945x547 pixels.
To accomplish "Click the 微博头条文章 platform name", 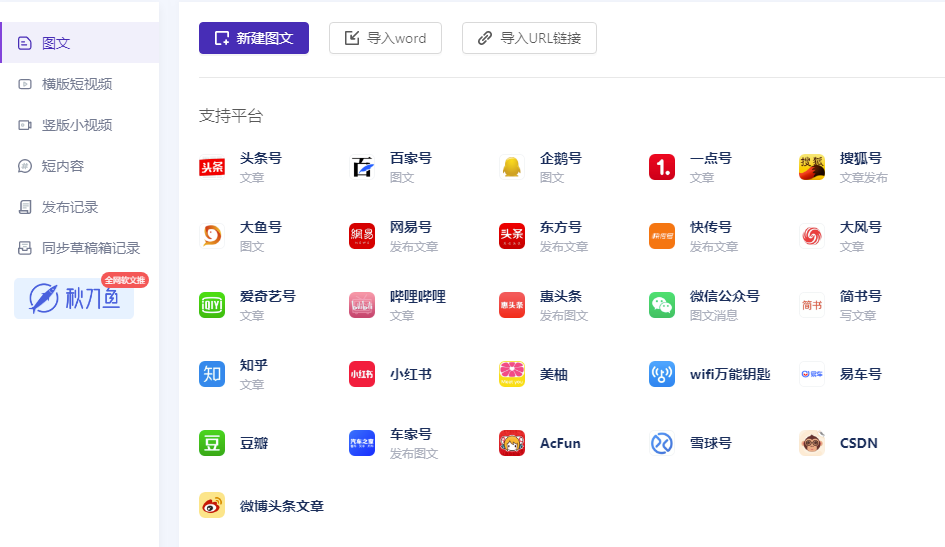I will 281,506.
